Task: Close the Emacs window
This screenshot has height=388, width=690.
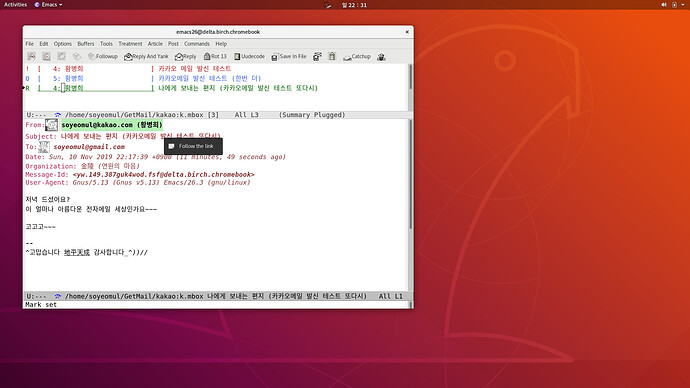Action: point(407,32)
